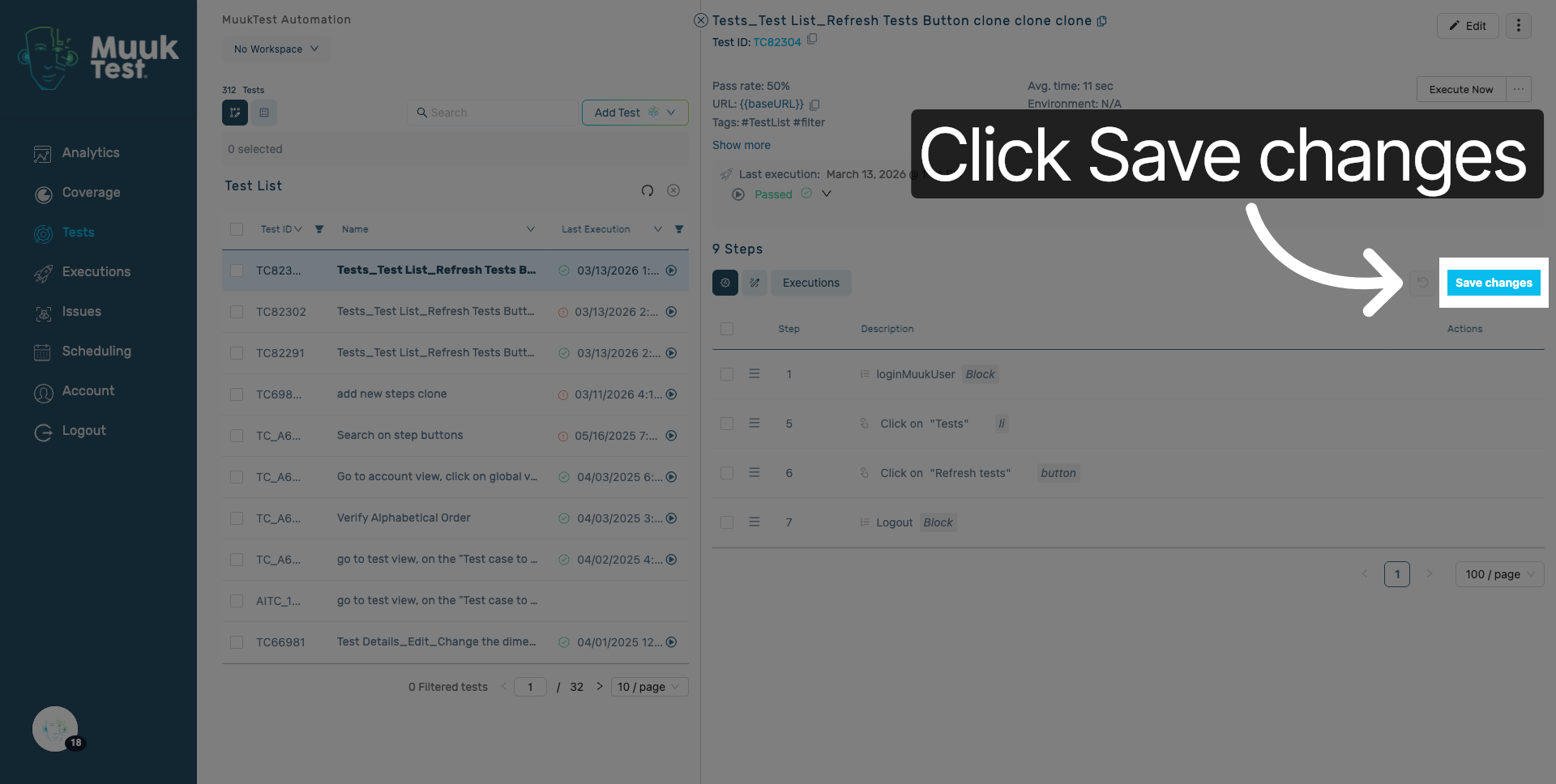Viewport: 1556px width, 784px height.
Task: Open the Name column sort chevron
Action: pos(531,229)
